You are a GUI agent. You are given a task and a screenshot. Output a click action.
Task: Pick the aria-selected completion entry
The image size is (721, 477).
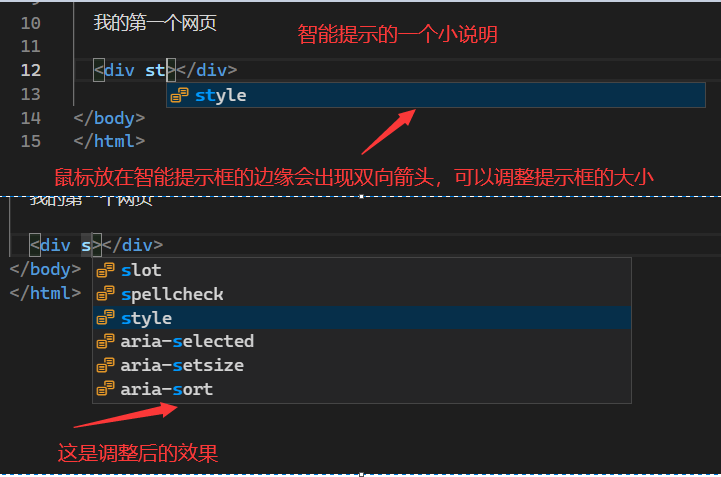pyautogui.click(x=187, y=341)
